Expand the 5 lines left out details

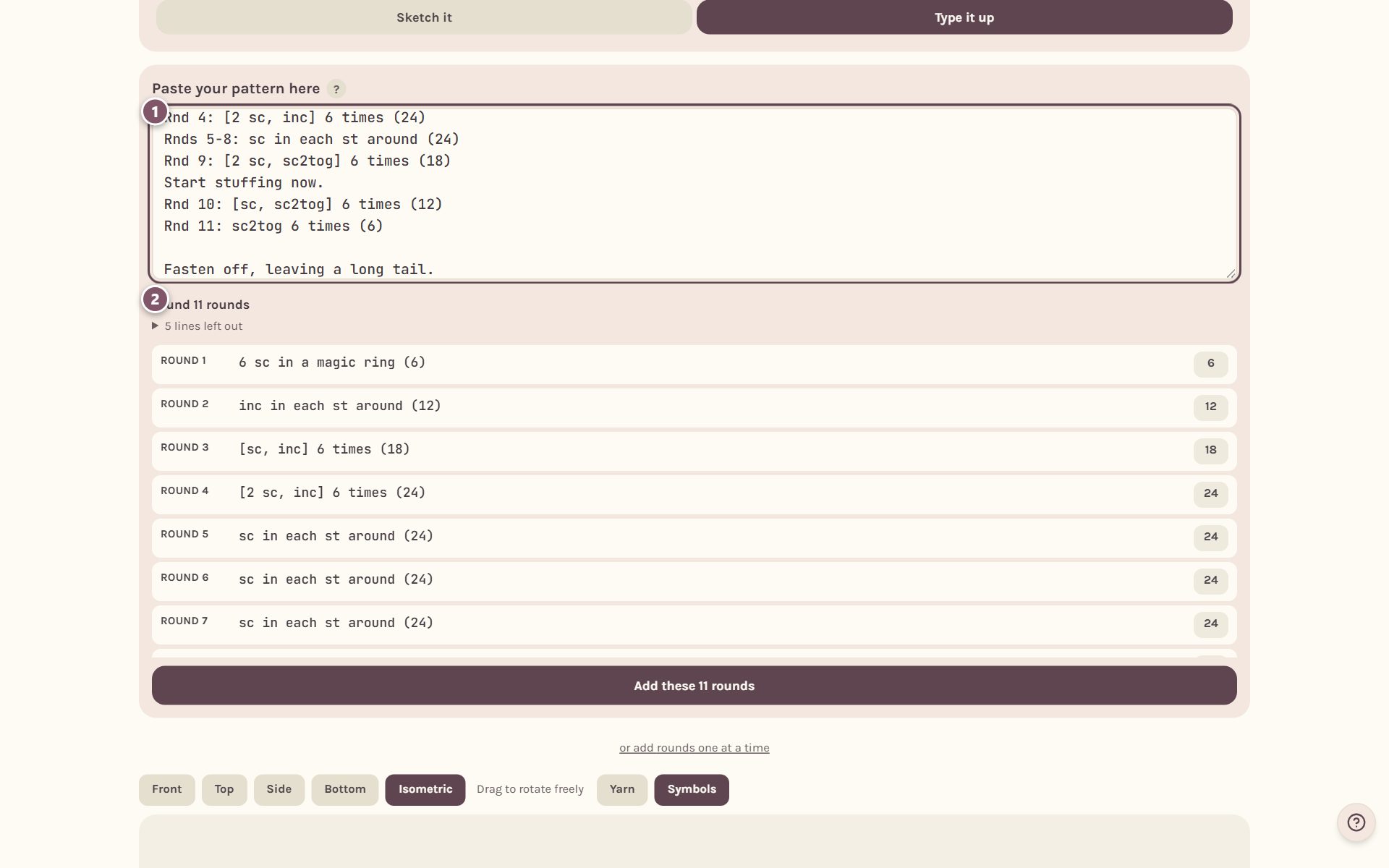coord(197,326)
